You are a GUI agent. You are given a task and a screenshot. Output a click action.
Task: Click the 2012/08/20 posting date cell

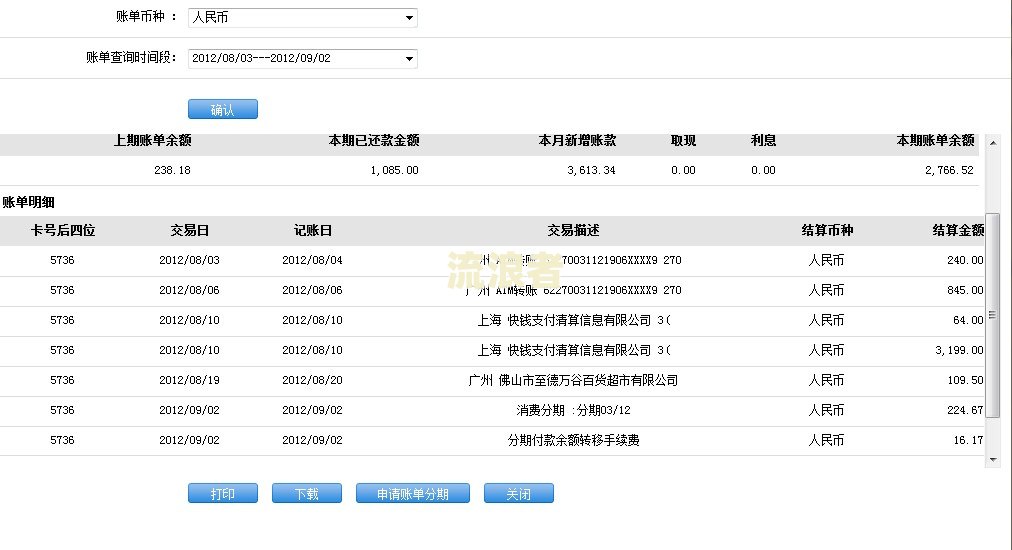[x=312, y=380]
